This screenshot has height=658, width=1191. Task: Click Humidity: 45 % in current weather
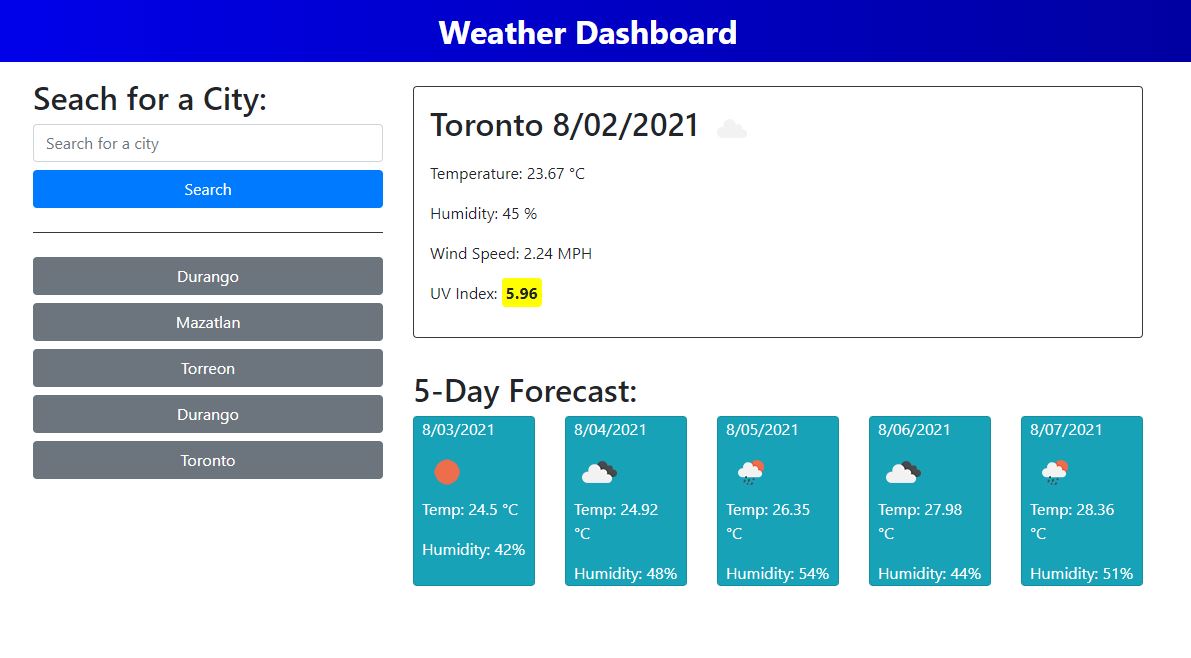[483, 214]
